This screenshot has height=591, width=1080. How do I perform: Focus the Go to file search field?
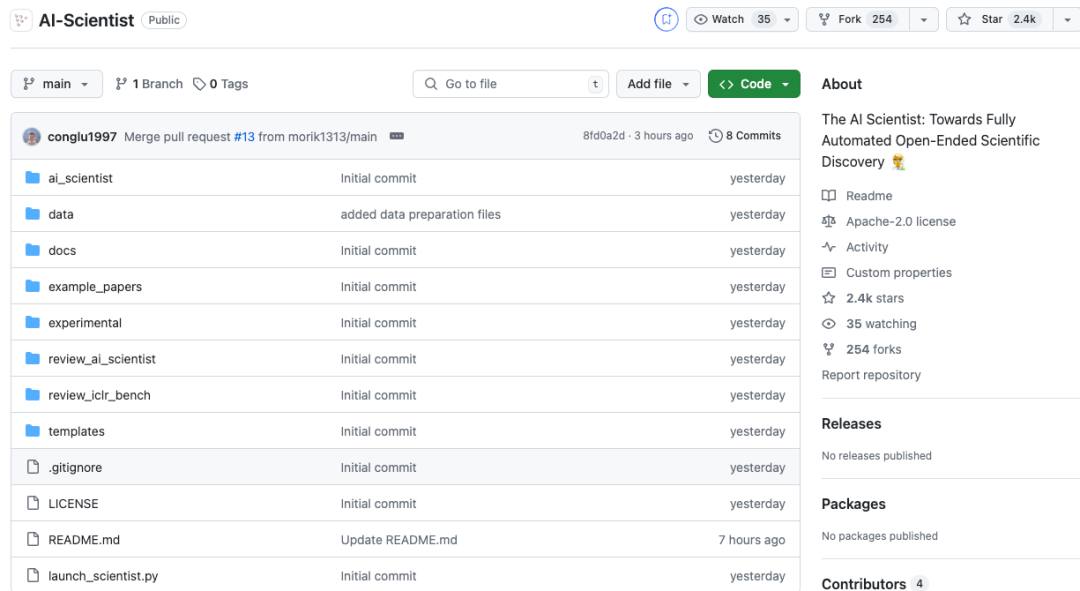pyautogui.click(x=510, y=83)
